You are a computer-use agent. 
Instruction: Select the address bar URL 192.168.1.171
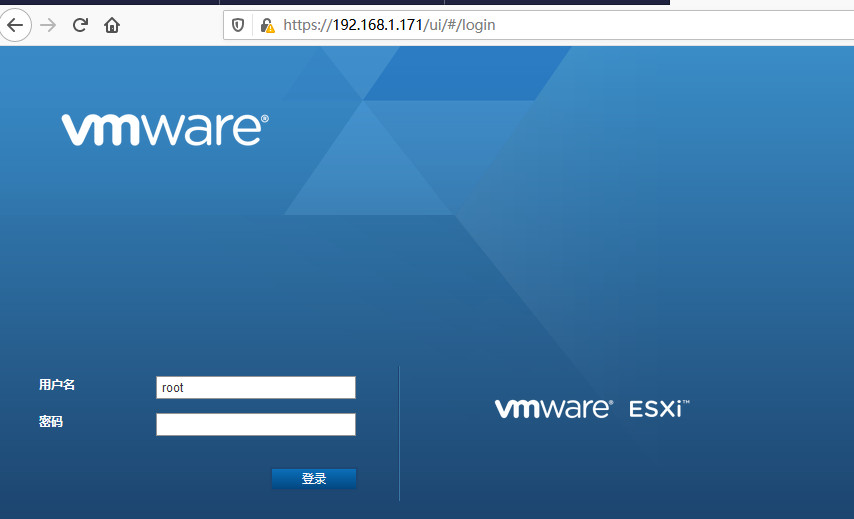coord(389,25)
